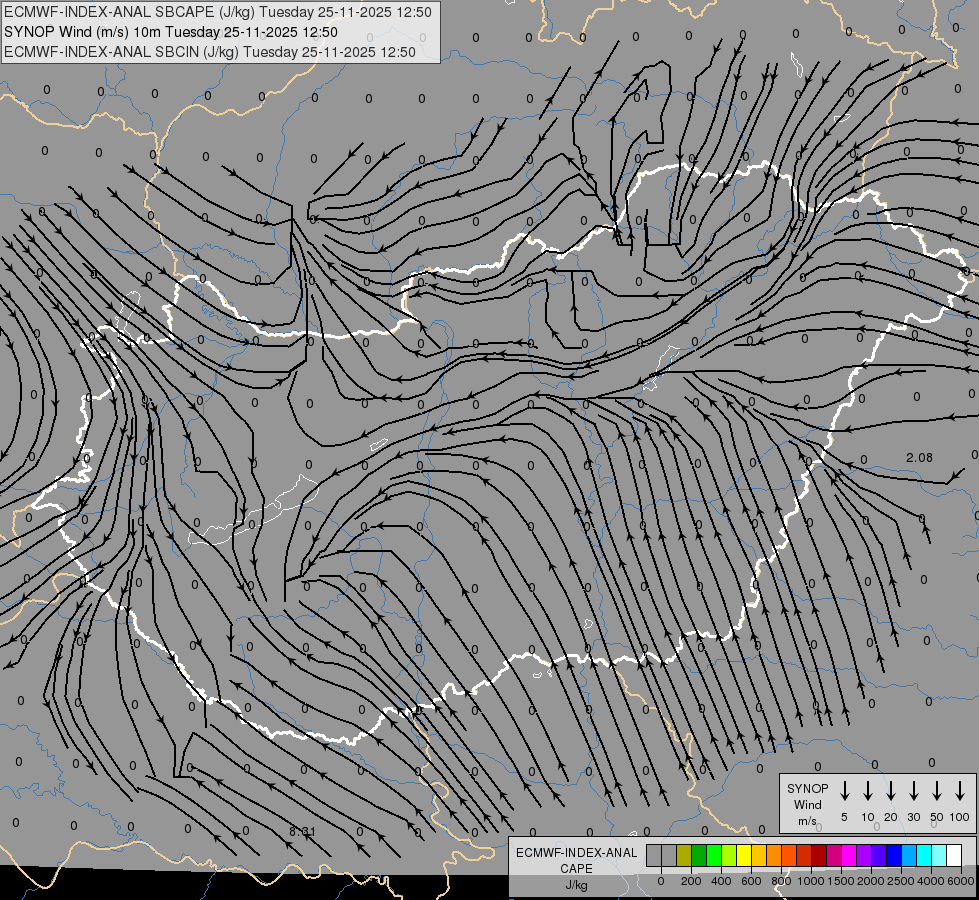Image resolution: width=979 pixels, height=900 pixels.
Task: Click the ECMWF-INDEX-ANAL label in CAPE legend
Action: pyautogui.click(x=576, y=853)
